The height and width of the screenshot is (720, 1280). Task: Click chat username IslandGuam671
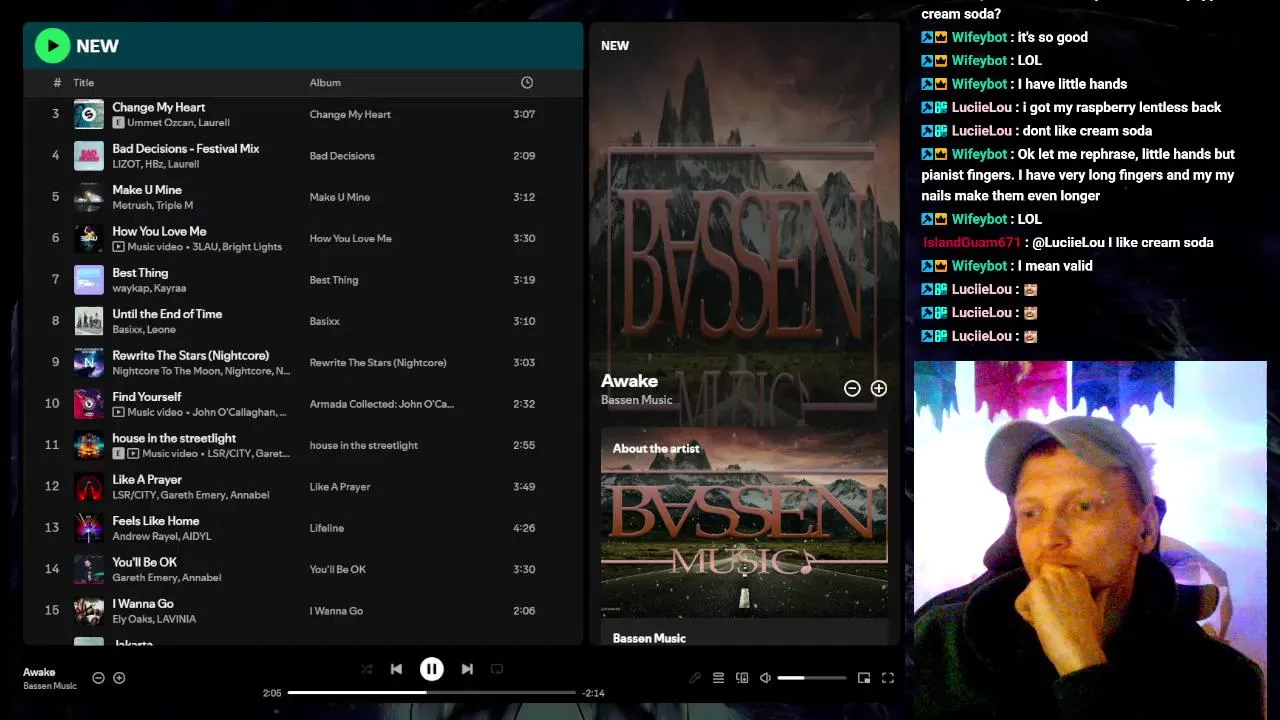point(971,242)
